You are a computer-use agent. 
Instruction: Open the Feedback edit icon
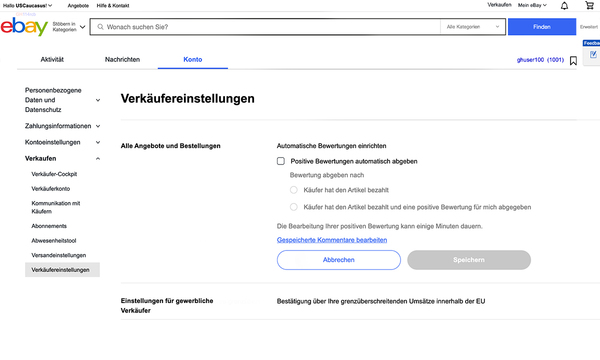[x=593, y=55]
